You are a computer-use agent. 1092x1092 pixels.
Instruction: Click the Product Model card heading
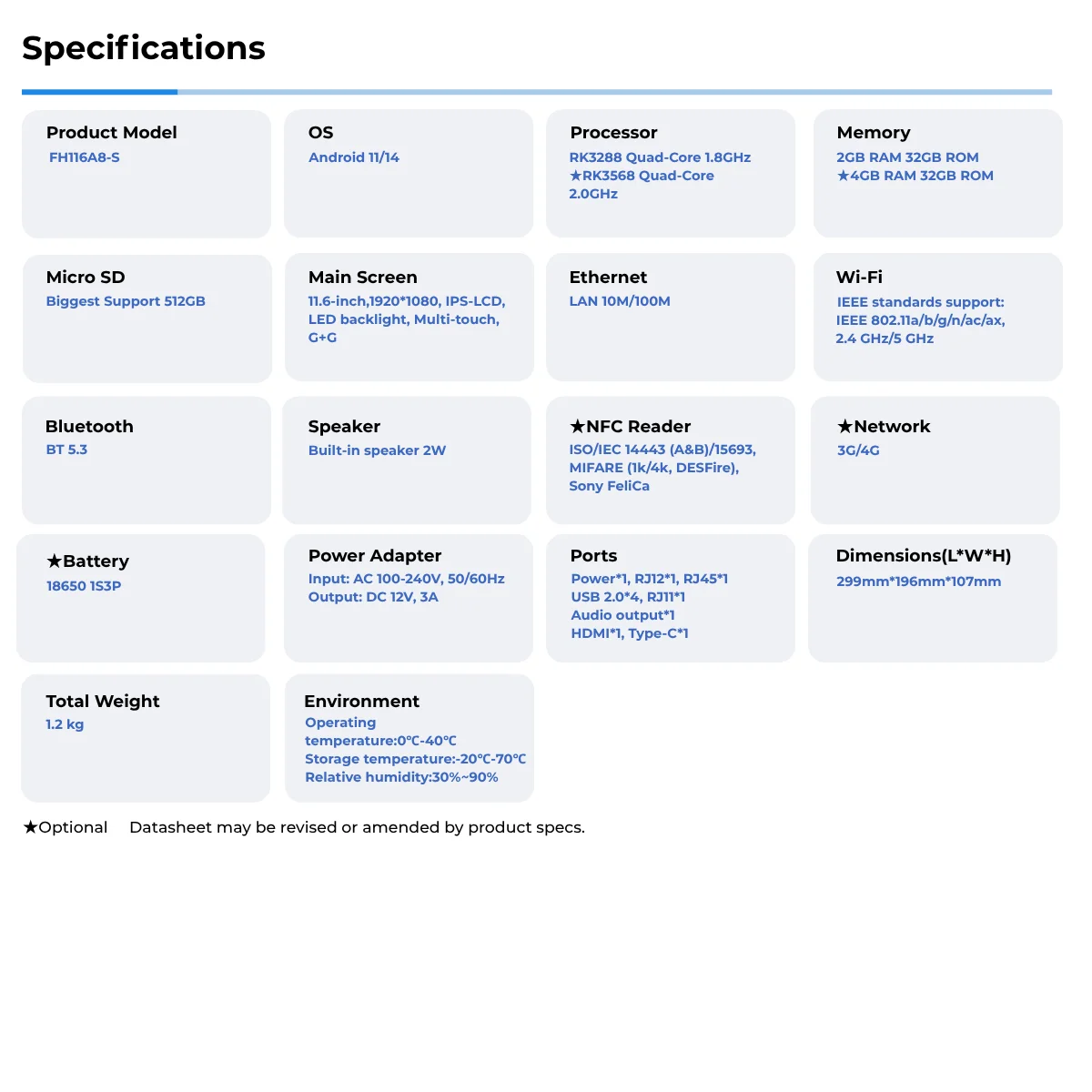[x=111, y=133]
